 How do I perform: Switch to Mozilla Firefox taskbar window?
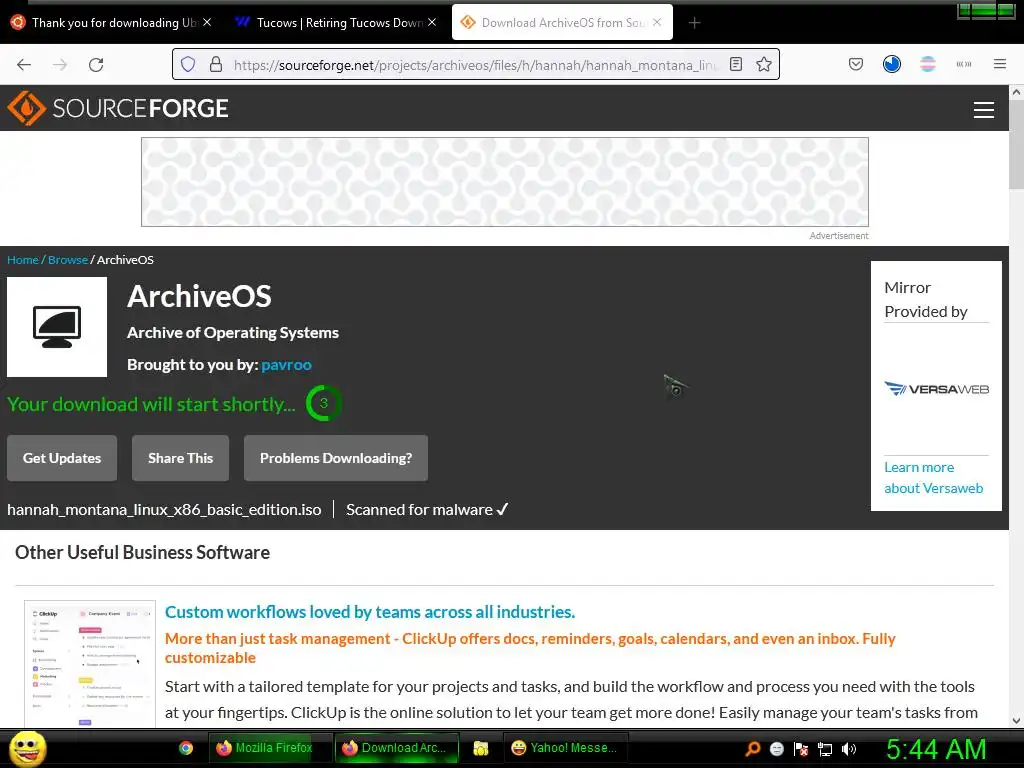(270, 748)
